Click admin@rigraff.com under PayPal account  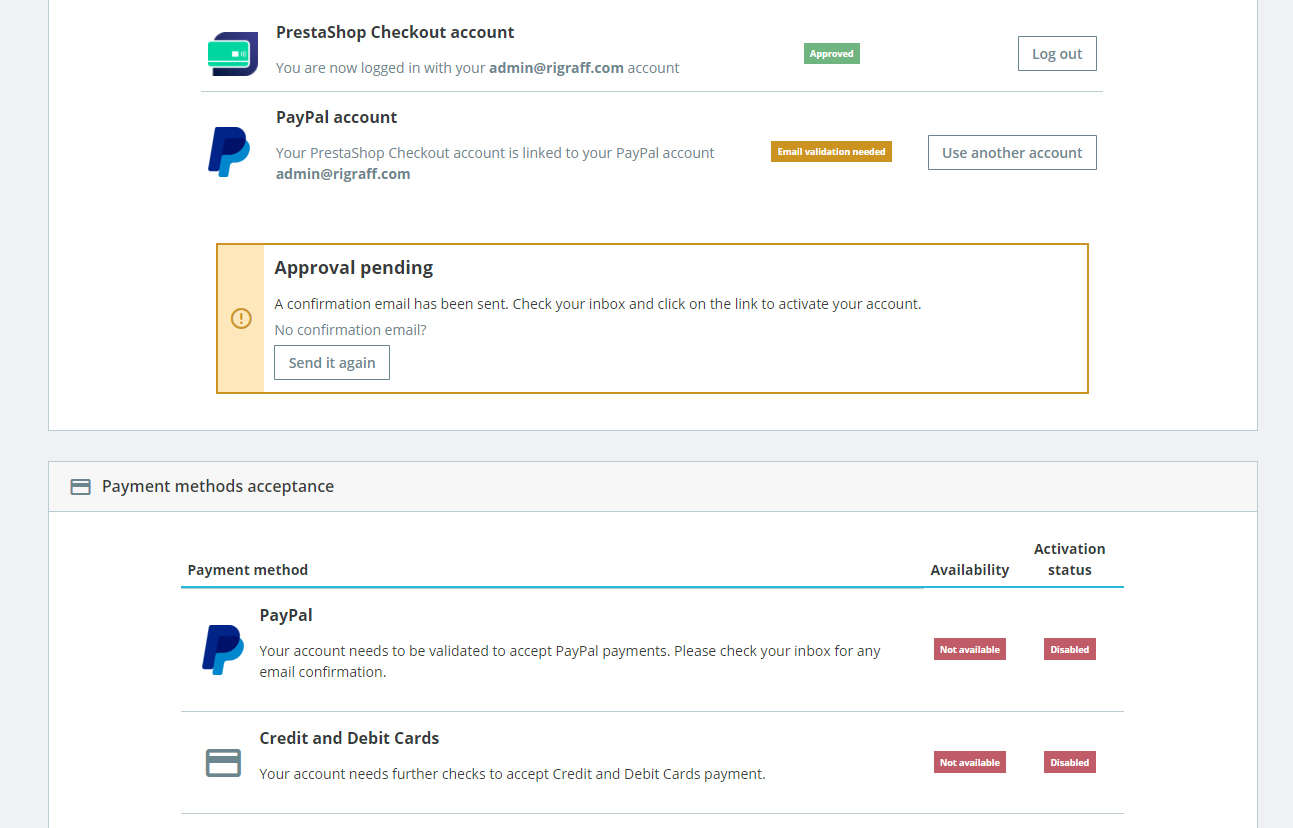[343, 174]
